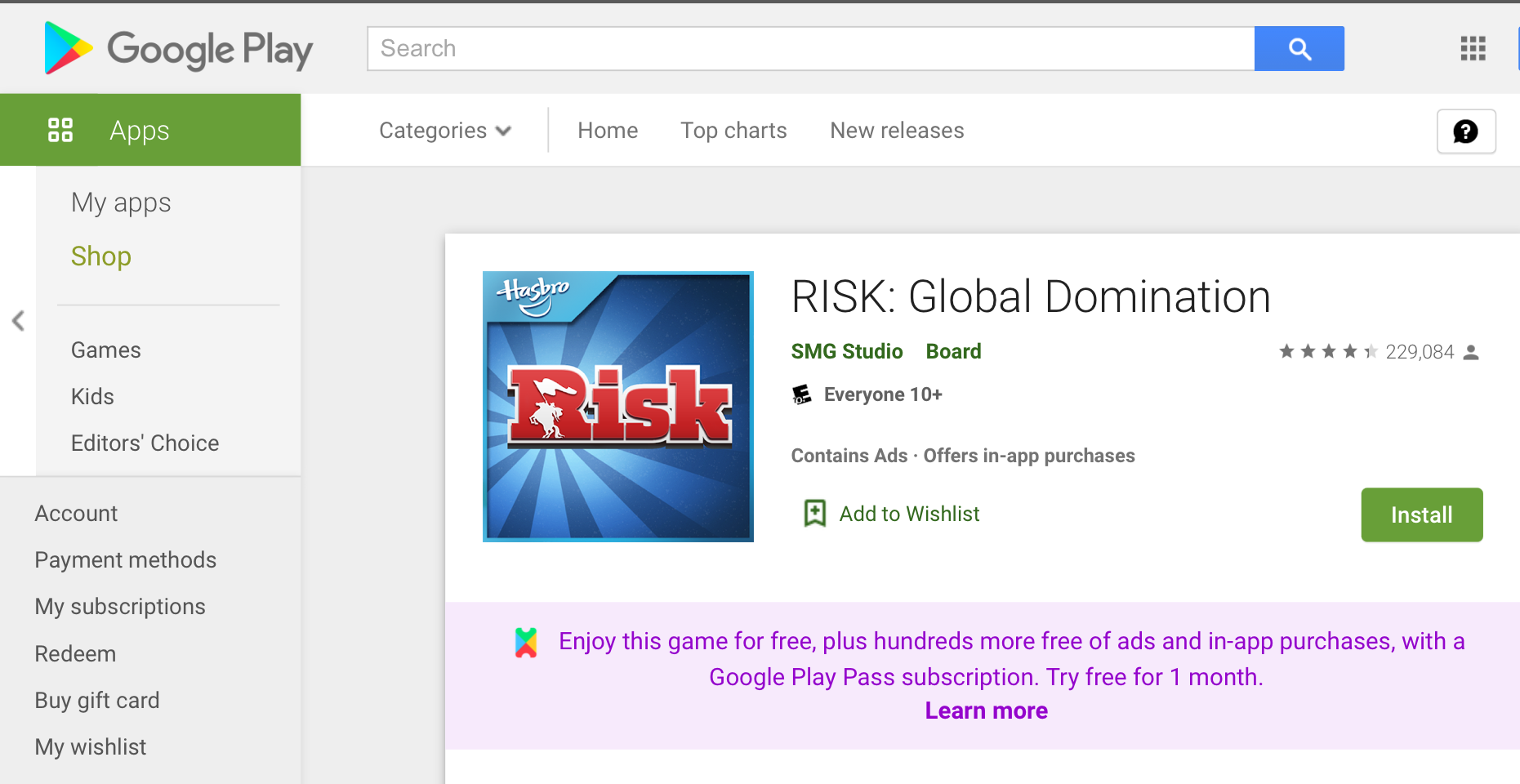1520x784 pixels.
Task: Click the 229,084 ratings count
Action: coord(1420,352)
